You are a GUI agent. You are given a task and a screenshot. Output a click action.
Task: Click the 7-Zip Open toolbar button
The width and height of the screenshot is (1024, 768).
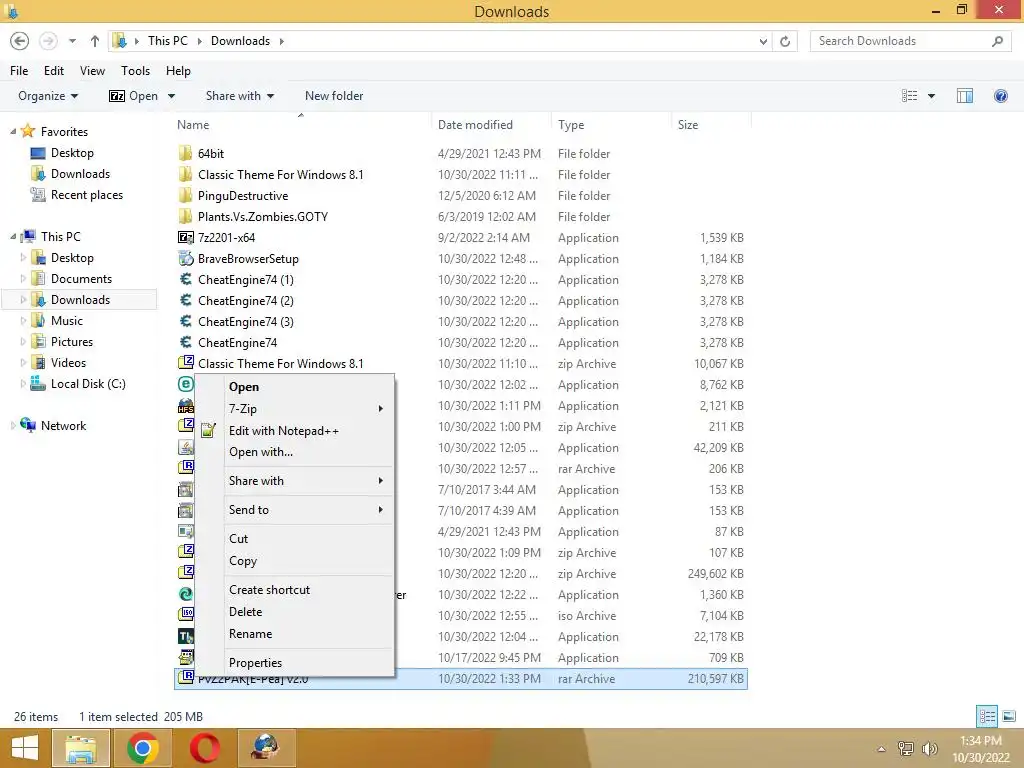click(x=134, y=96)
